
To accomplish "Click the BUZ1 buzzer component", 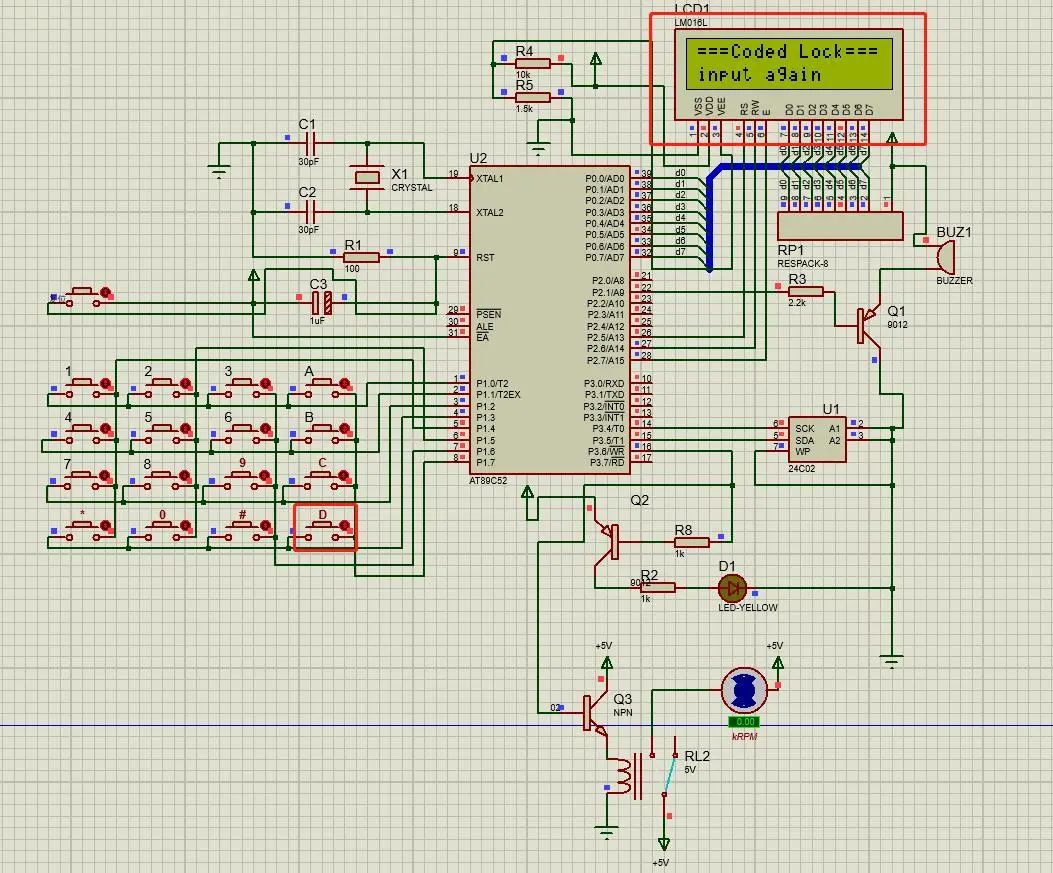I will (x=943, y=257).
